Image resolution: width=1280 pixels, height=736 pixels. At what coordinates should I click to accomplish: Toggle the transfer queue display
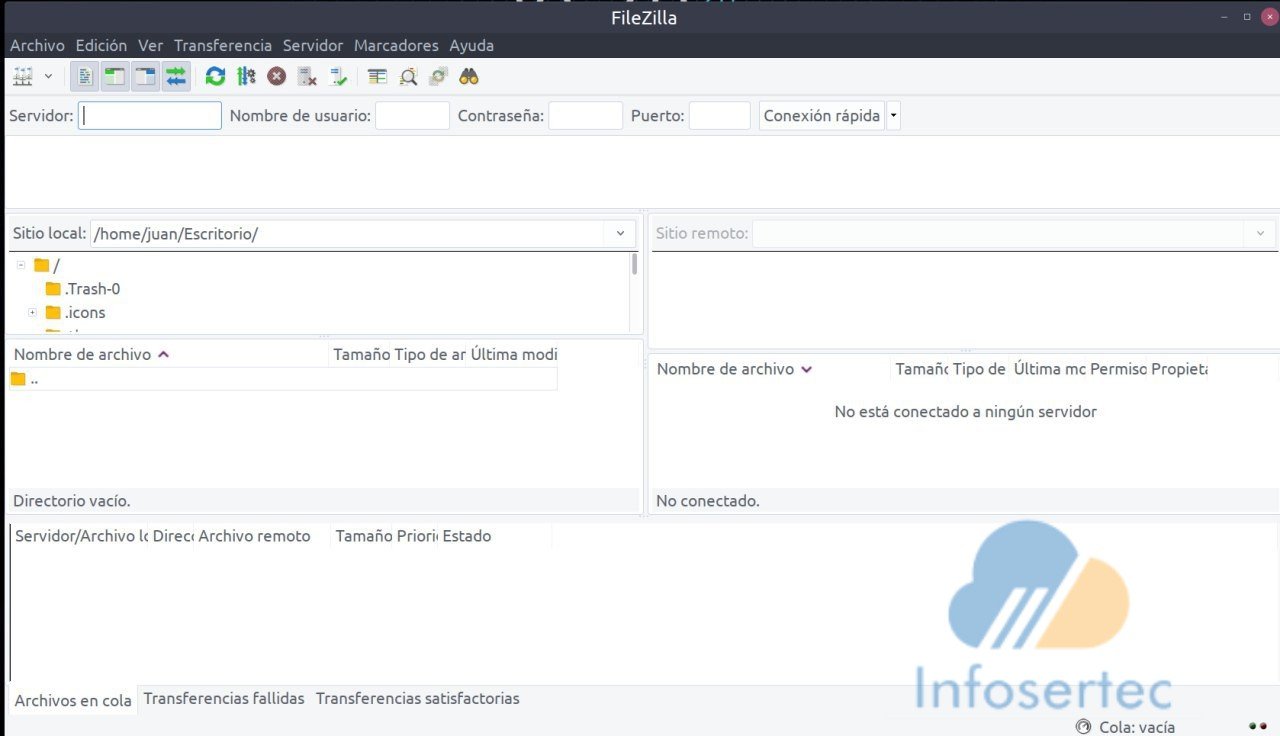176,76
